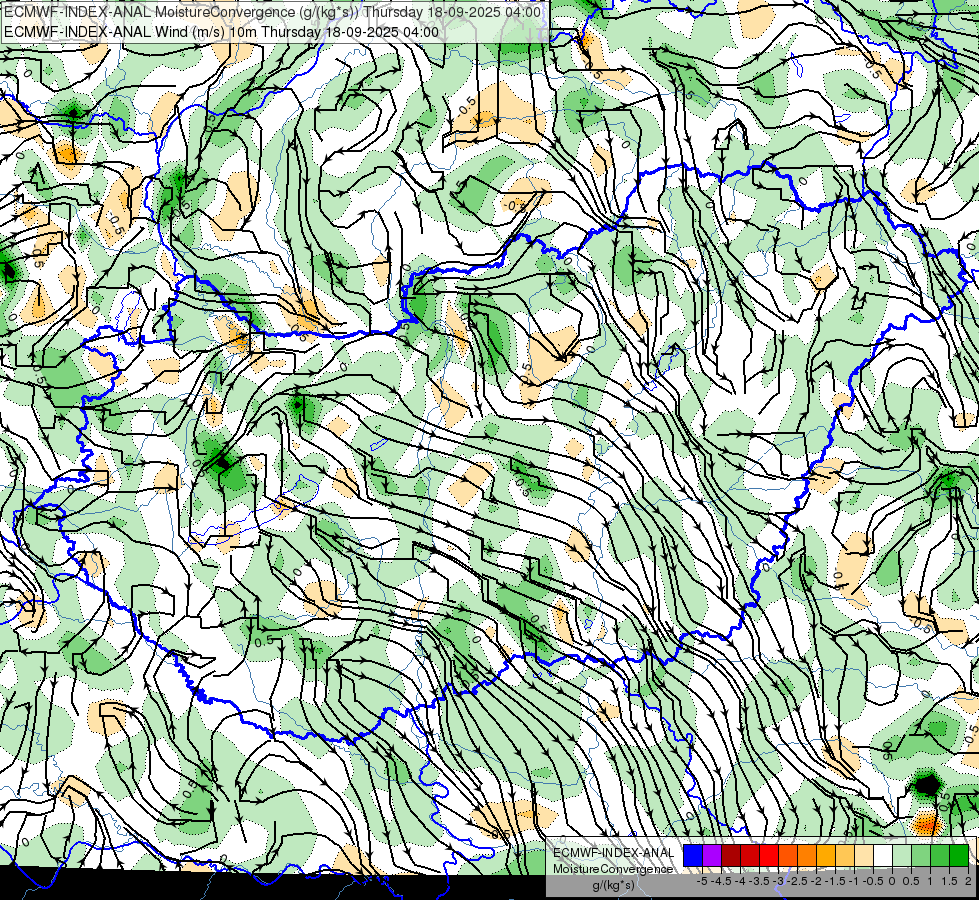Click the -2 value on the legend scale

click(x=816, y=881)
